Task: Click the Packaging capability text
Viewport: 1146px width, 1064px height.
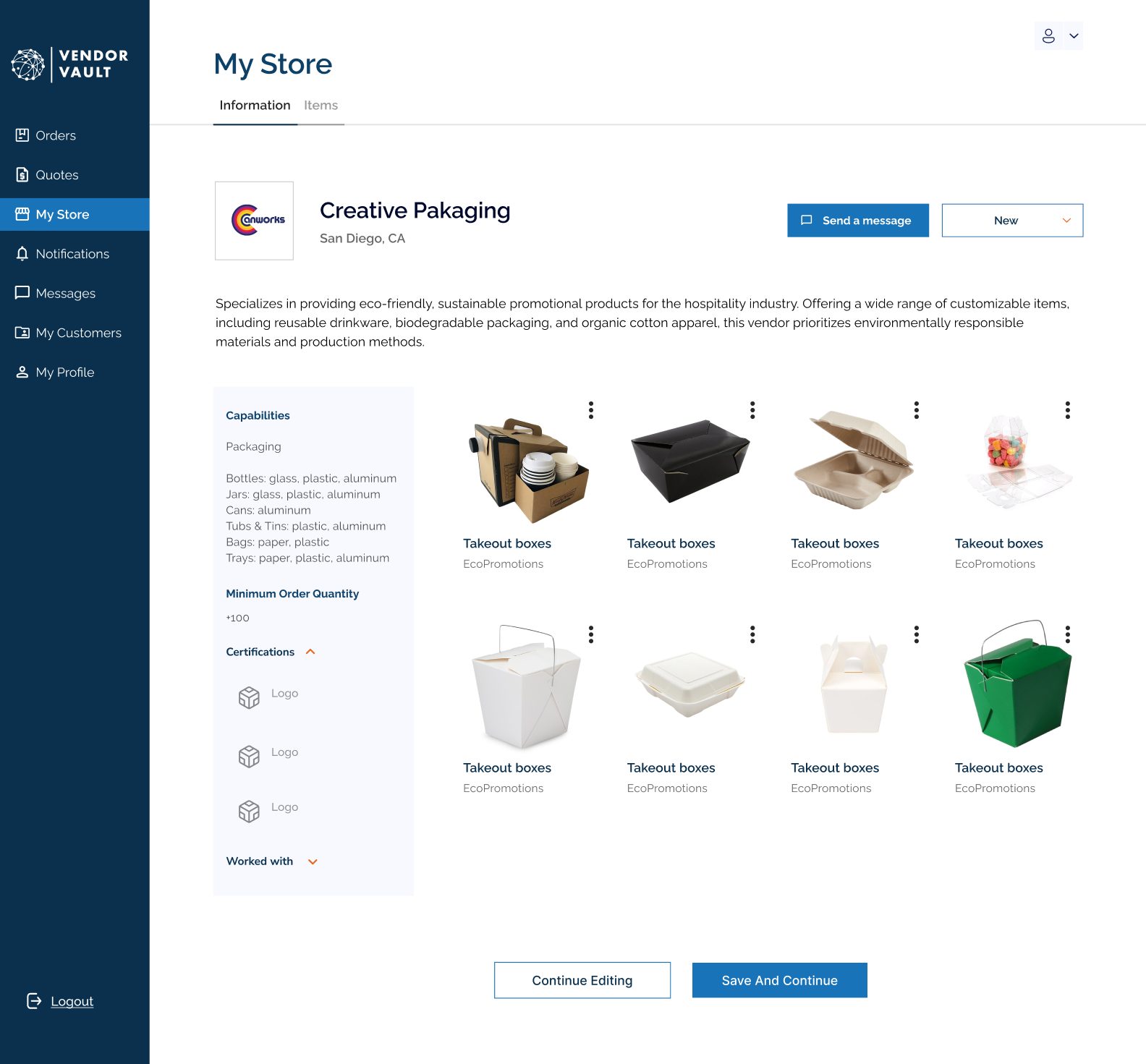Action: coord(253,446)
